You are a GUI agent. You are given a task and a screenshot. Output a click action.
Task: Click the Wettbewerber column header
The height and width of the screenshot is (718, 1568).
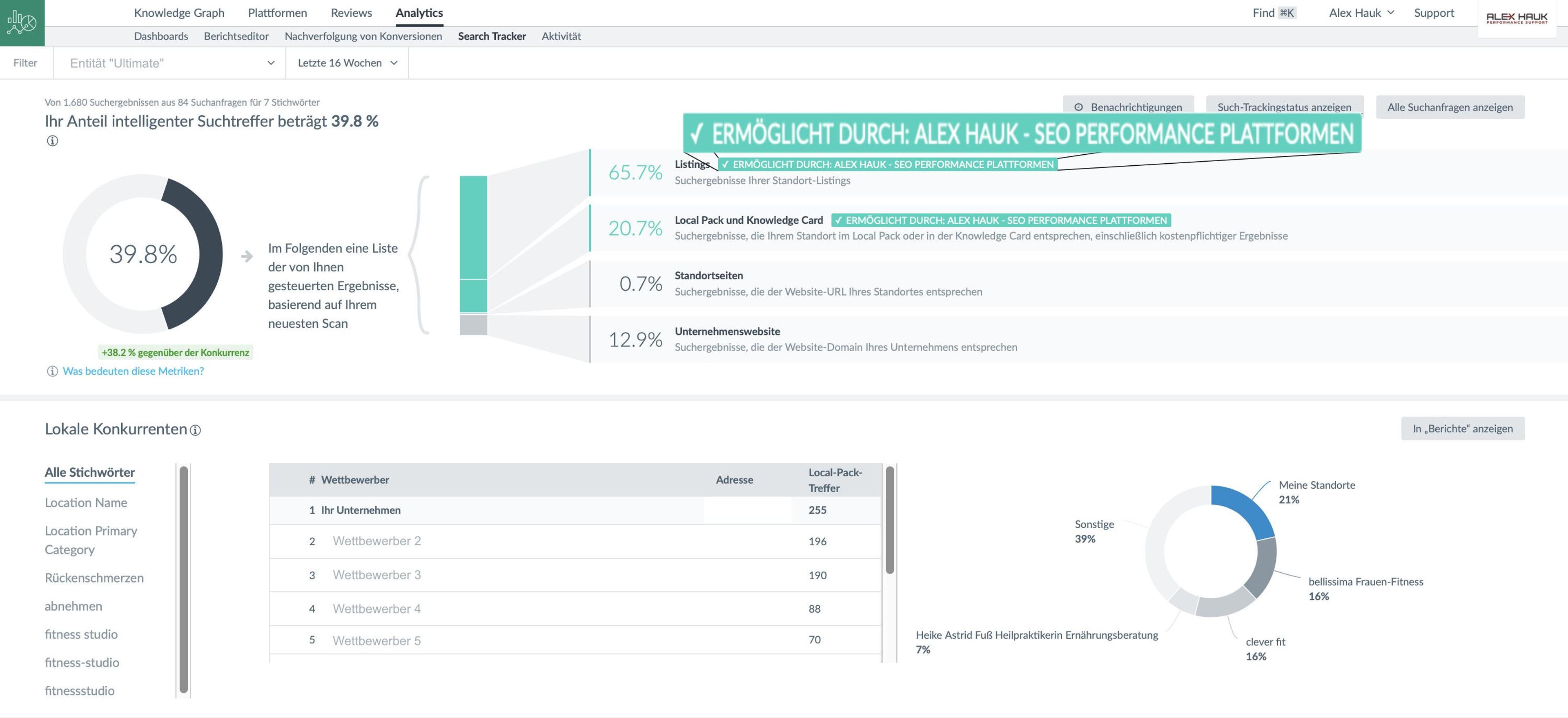tap(355, 480)
